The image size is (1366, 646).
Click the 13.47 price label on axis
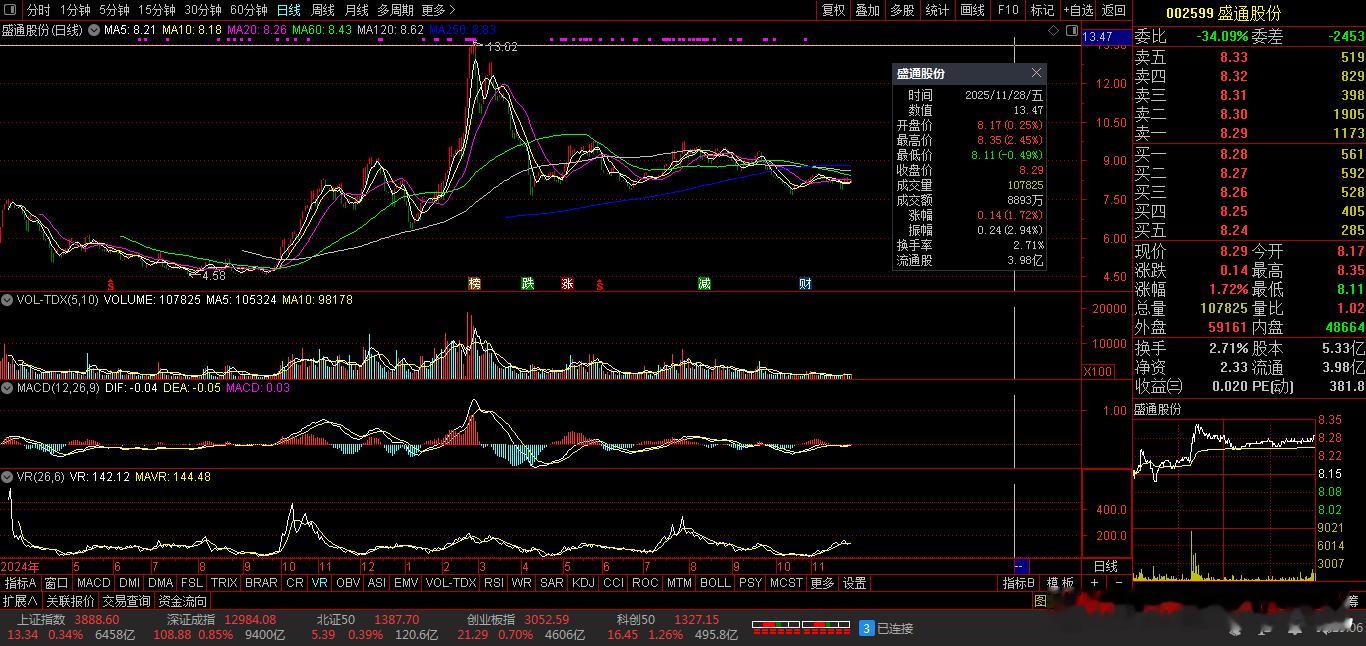(1097, 37)
